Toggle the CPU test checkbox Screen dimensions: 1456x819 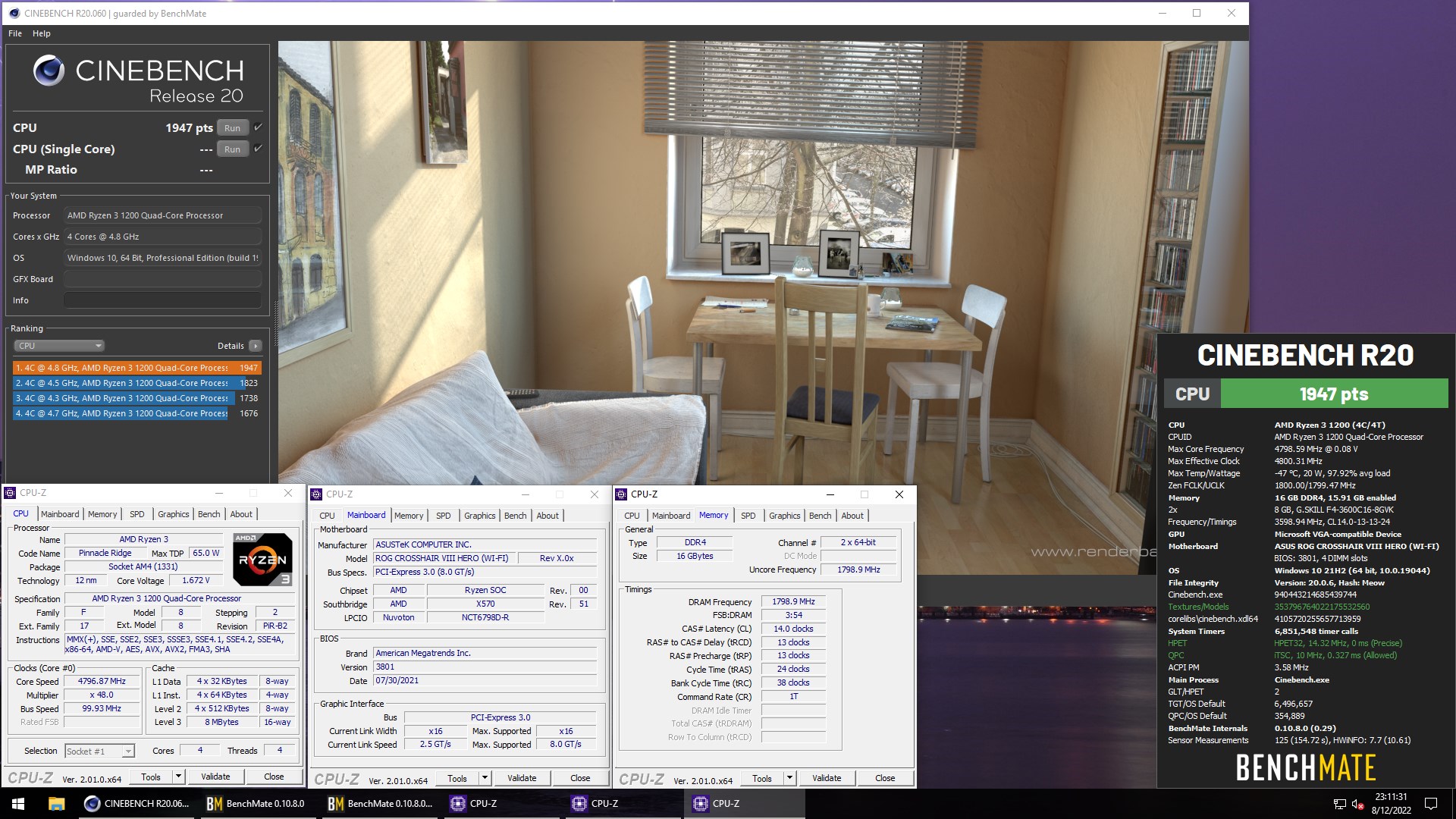[258, 127]
